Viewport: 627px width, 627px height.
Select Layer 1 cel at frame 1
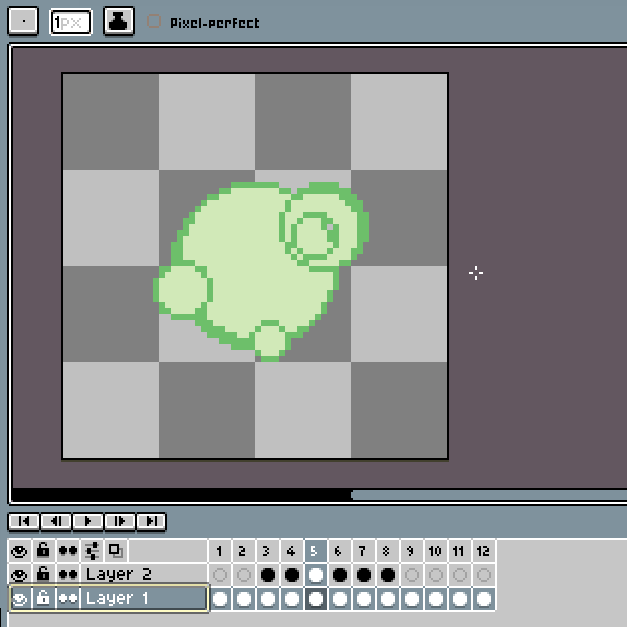220,599
